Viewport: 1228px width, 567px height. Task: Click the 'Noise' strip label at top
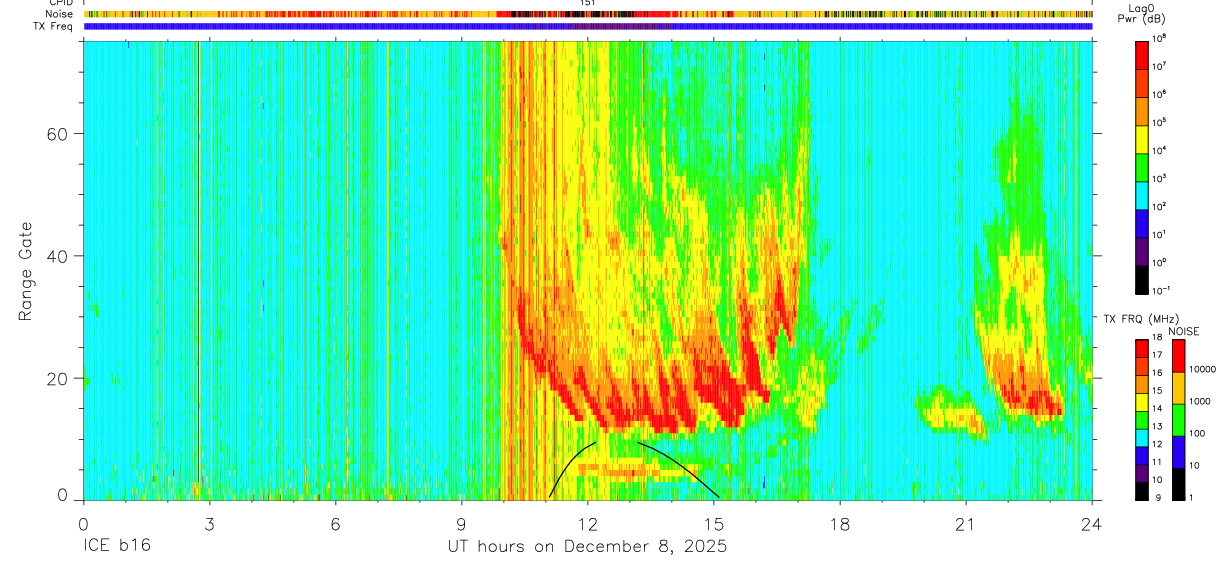58,14
